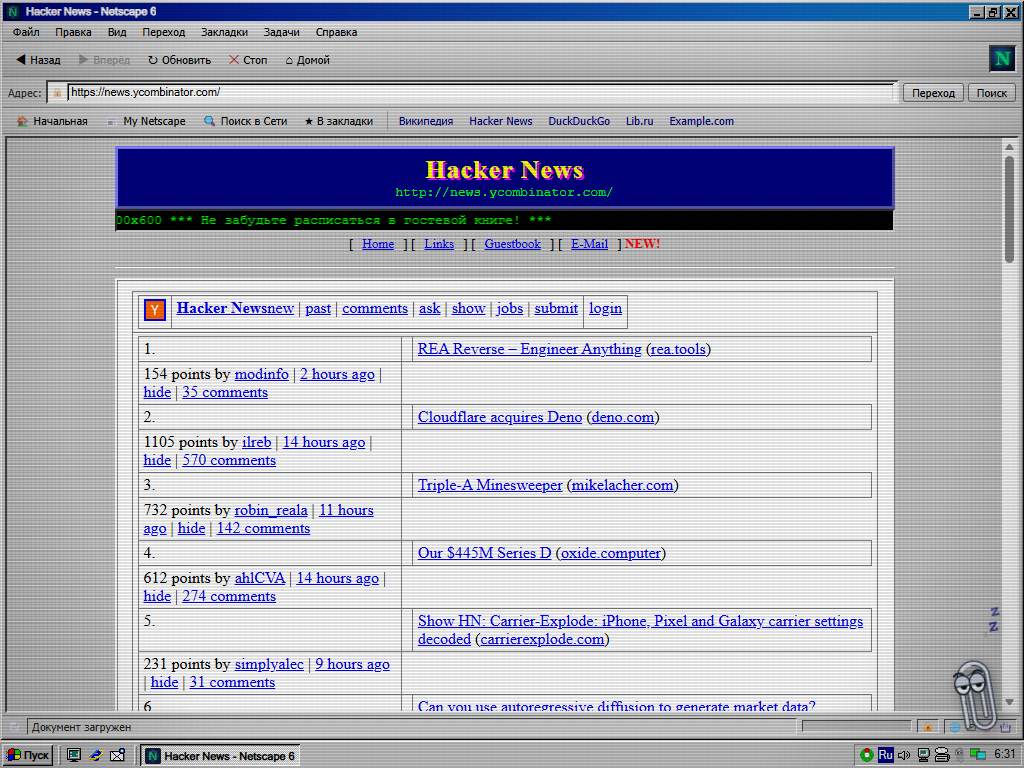Viewport: 1024px width, 768px height.
Task: Open the past stories link
Action: [x=318, y=308]
